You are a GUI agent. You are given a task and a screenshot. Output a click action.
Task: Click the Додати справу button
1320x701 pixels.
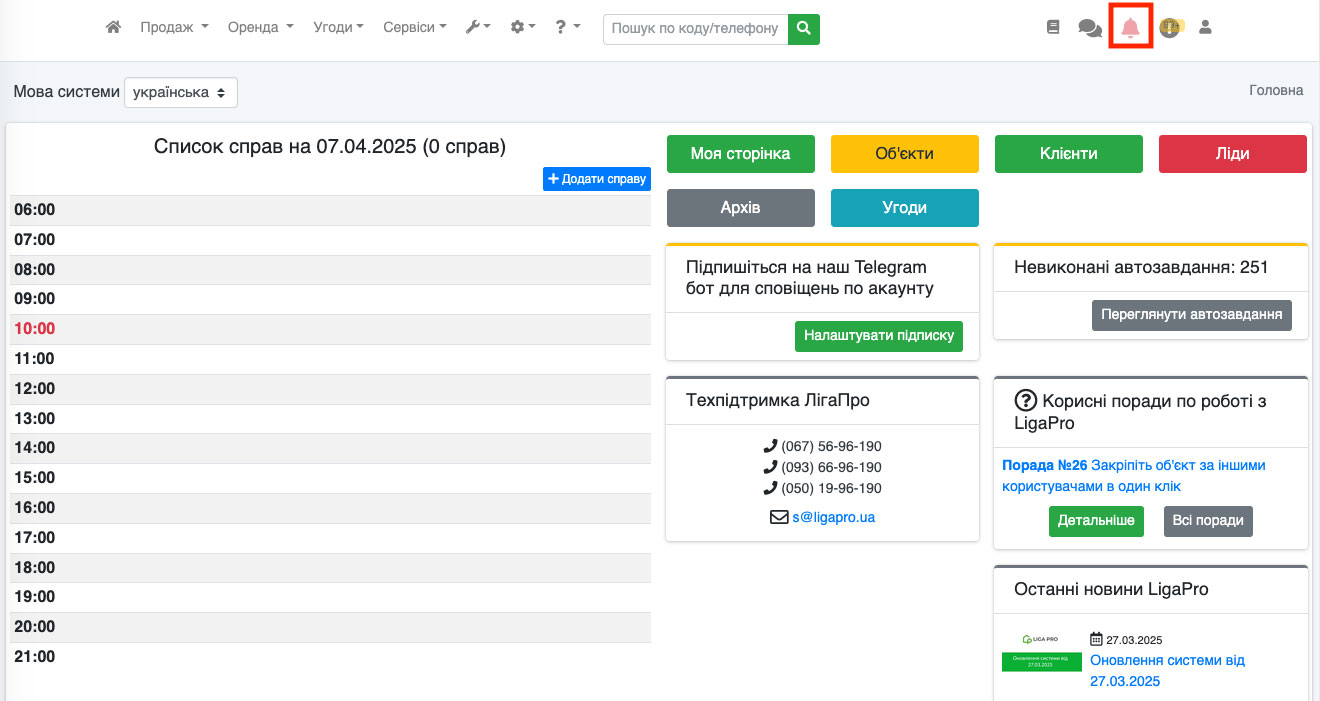[597, 179]
